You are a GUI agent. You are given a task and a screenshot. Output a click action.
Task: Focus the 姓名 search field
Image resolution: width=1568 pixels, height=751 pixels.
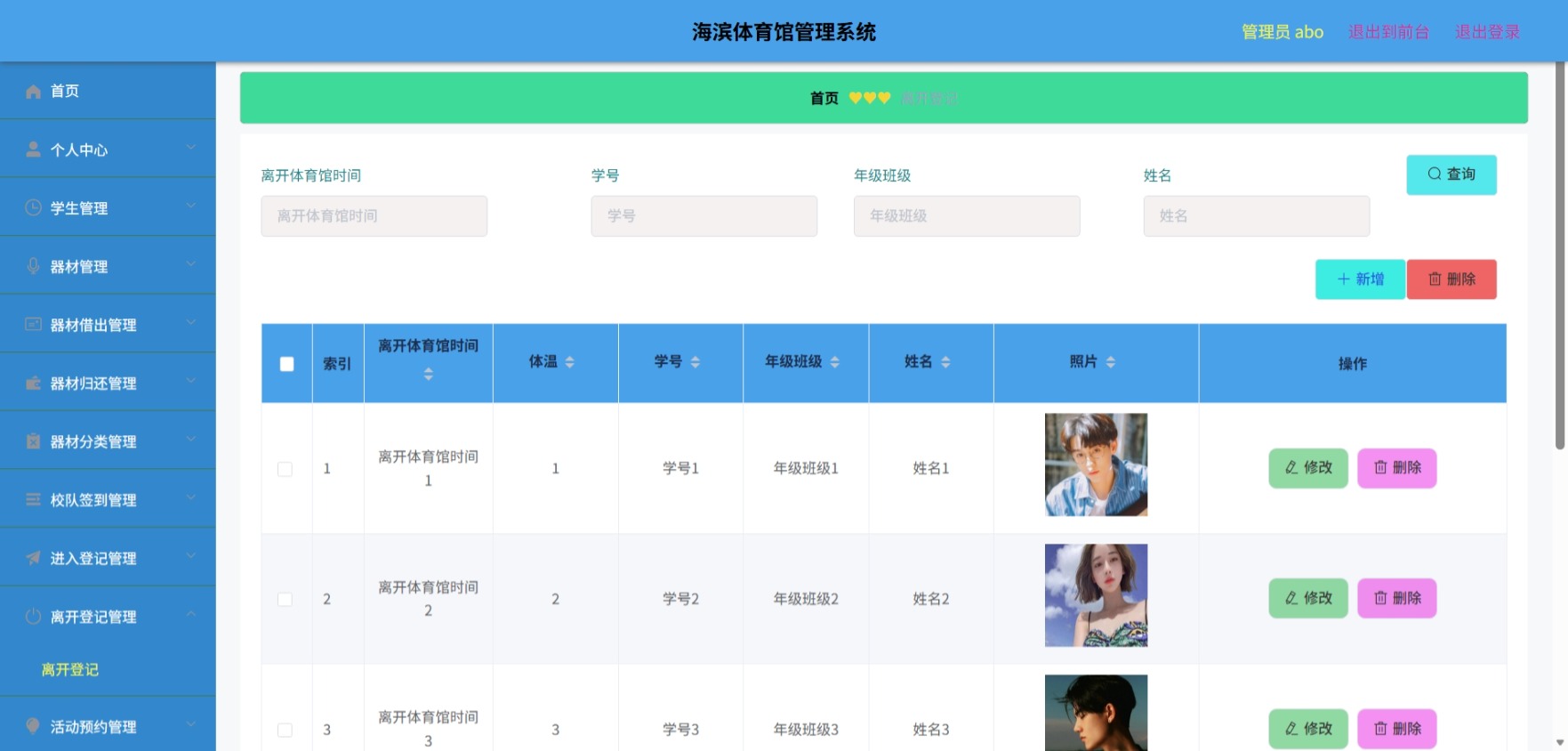1257,216
